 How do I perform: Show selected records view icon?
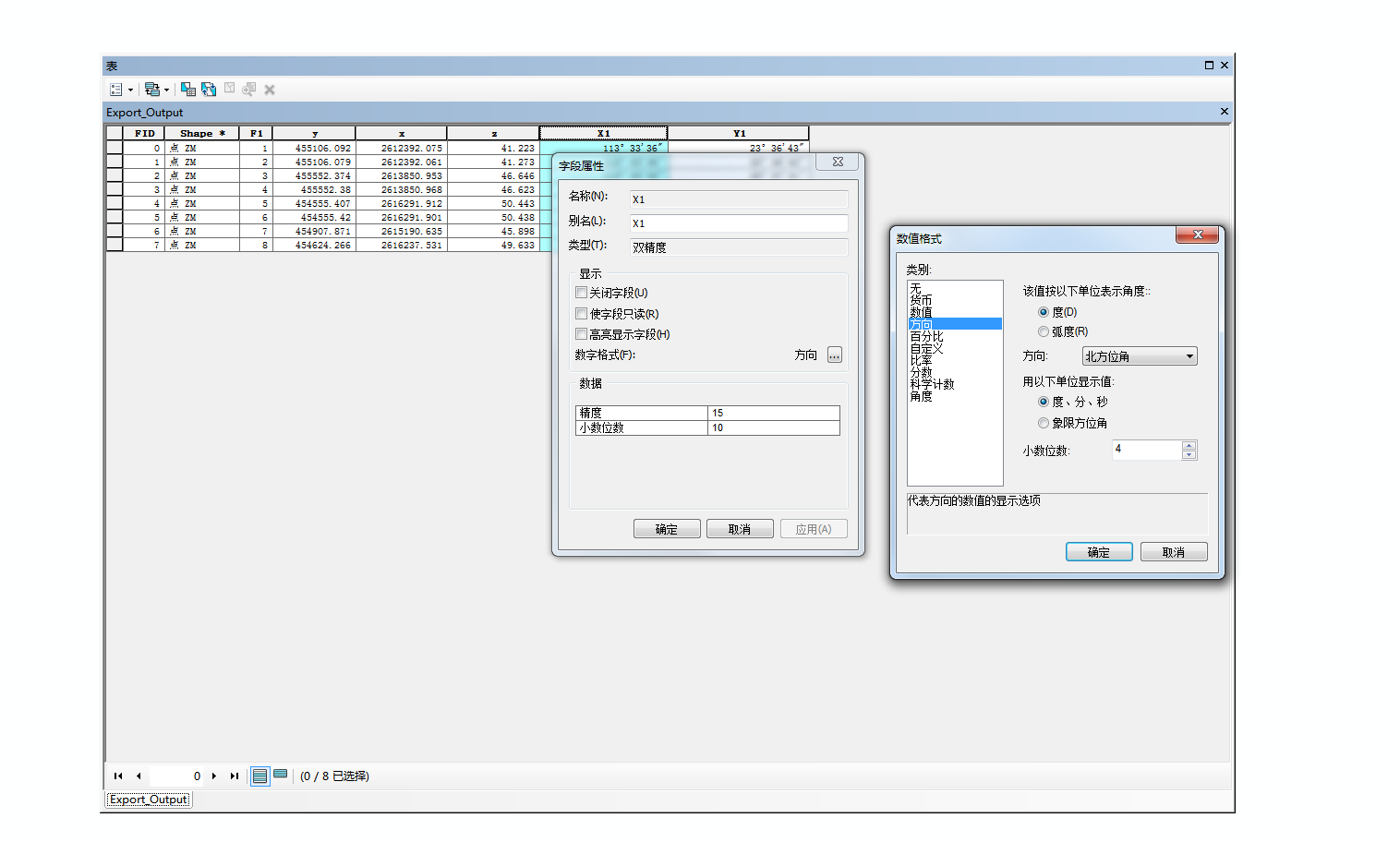coord(281,775)
